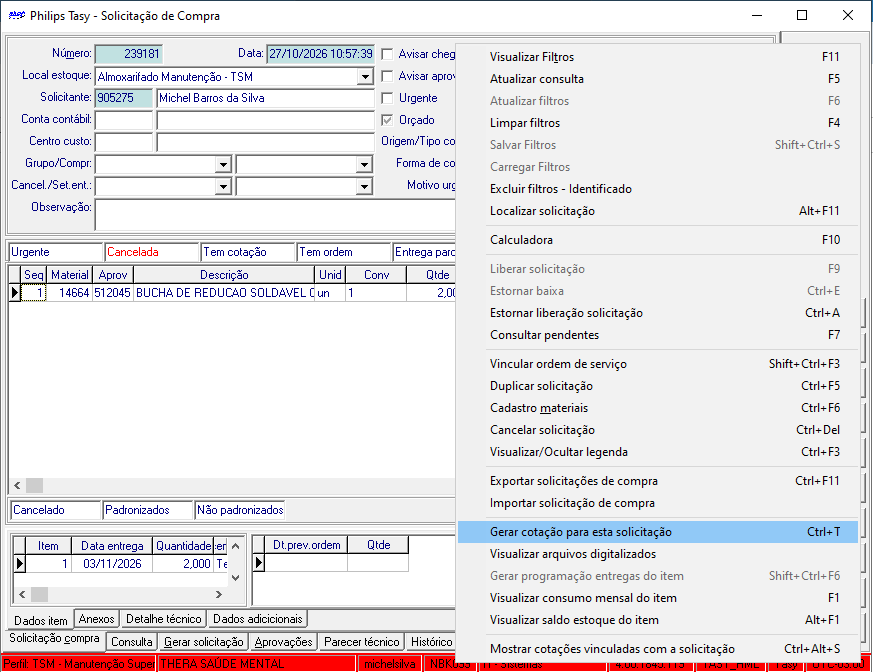873x672 pixels.
Task: Open Calculadora from the context menu
Action: [x=658, y=240]
